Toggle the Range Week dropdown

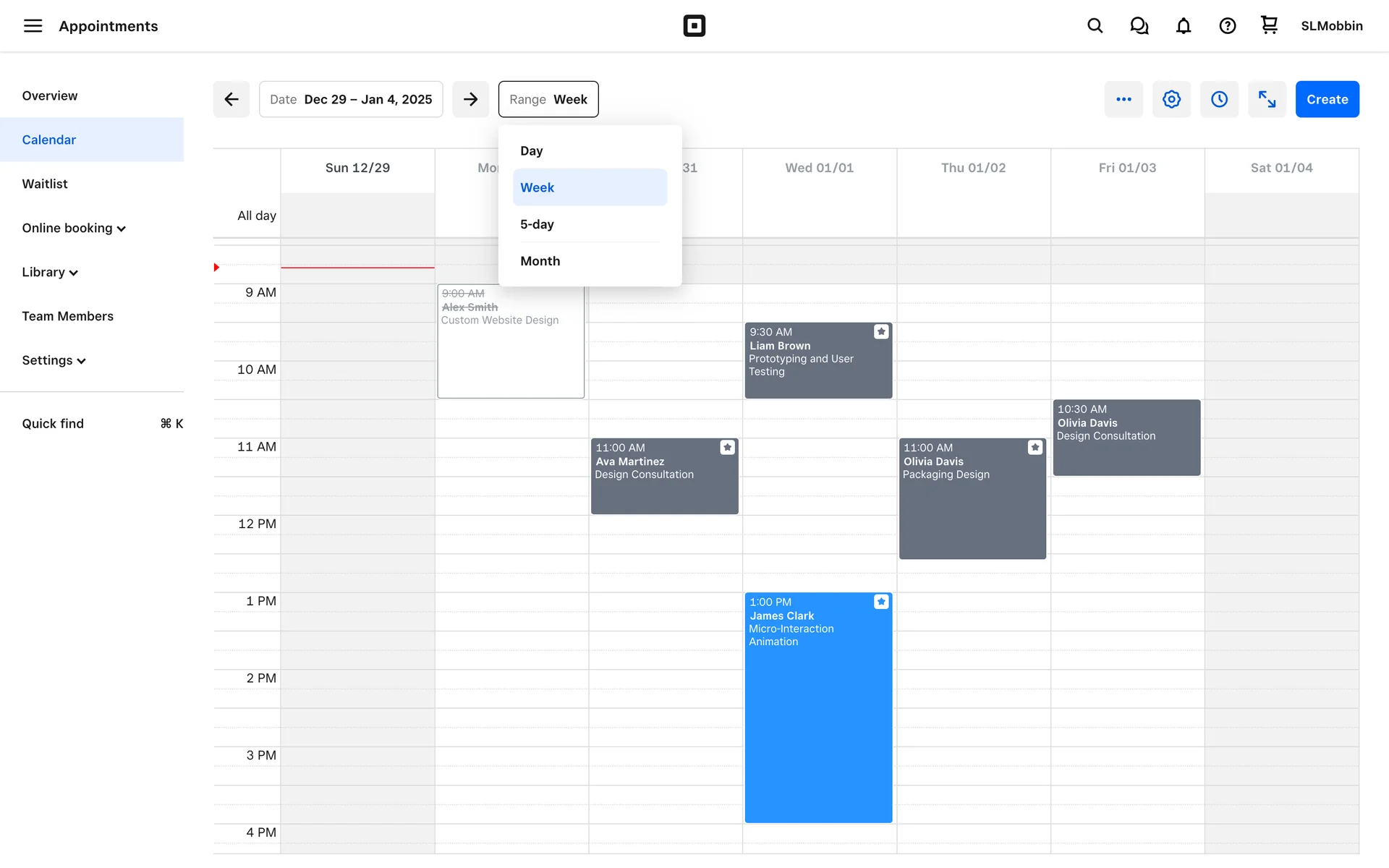pos(548,99)
